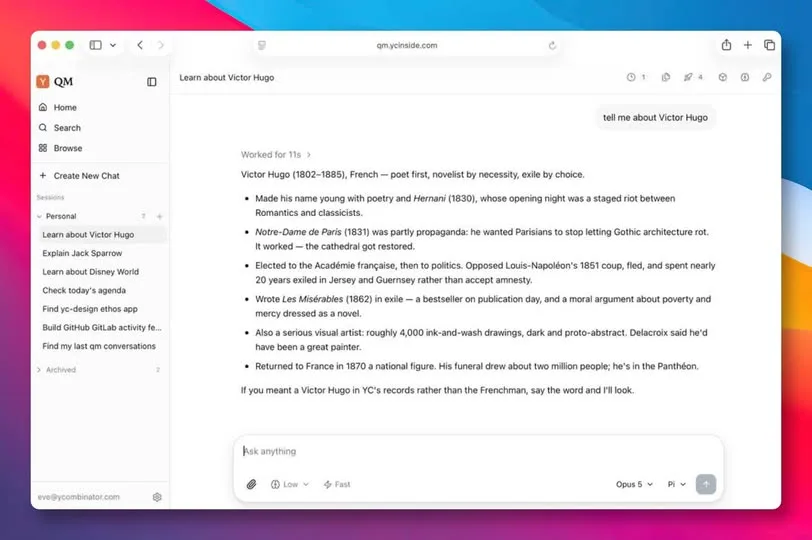Open settings gear beside eve@ycombinator.com
The image size is (812, 540).
pos(157,497)
